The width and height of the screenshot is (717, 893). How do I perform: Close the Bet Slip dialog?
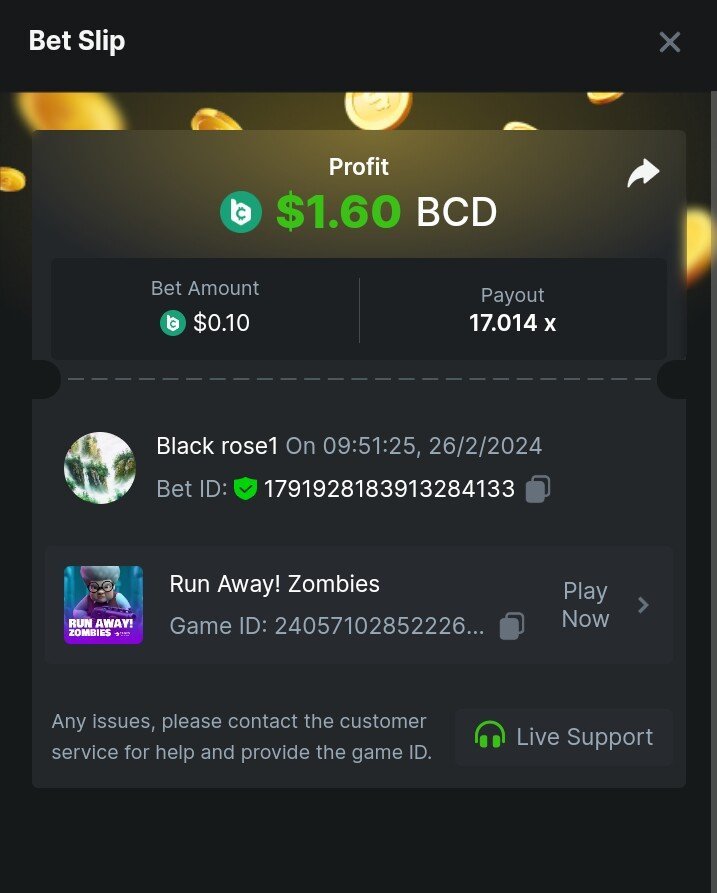(x=669, y=42)
